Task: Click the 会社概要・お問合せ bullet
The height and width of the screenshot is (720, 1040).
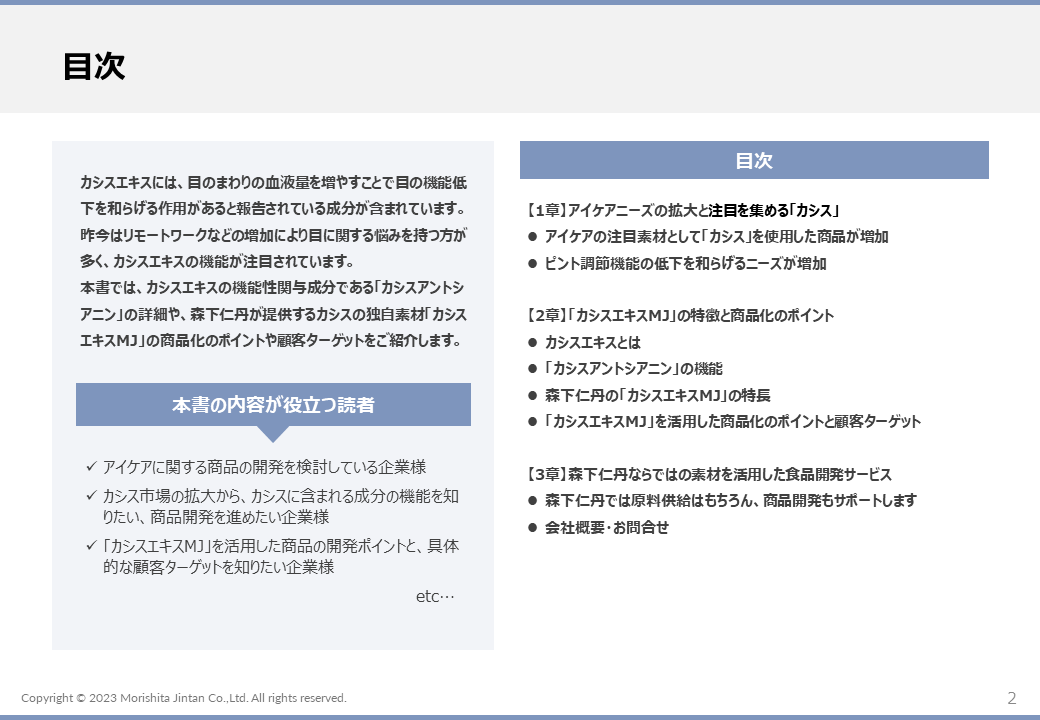Action: (598, 527)
